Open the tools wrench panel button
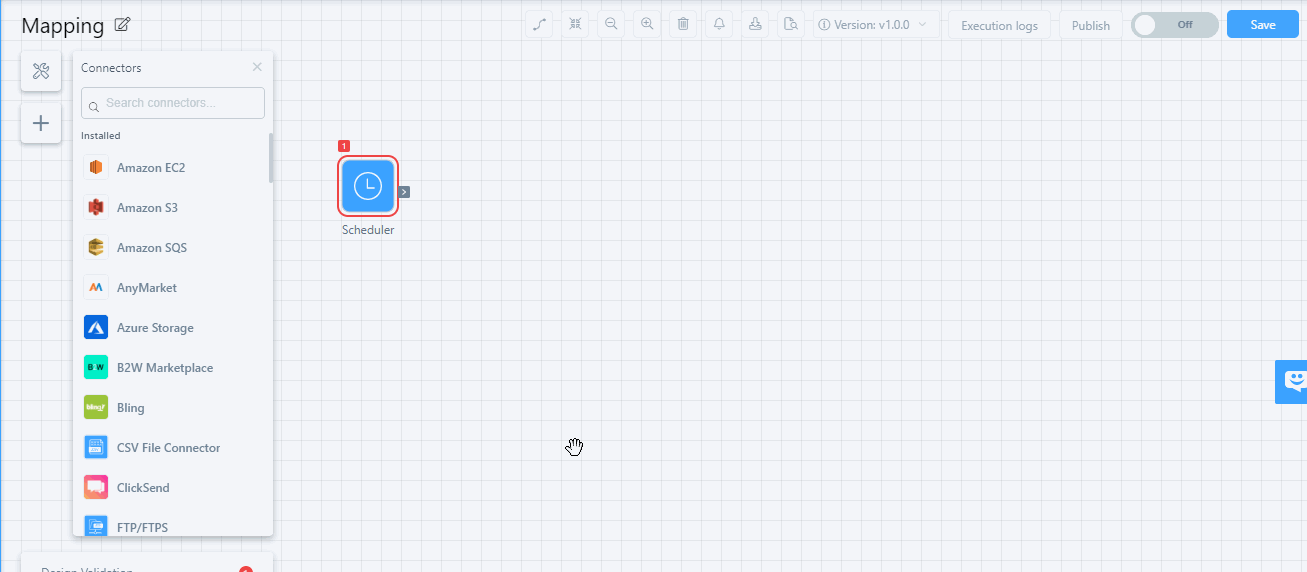 (x=41, y=71)
